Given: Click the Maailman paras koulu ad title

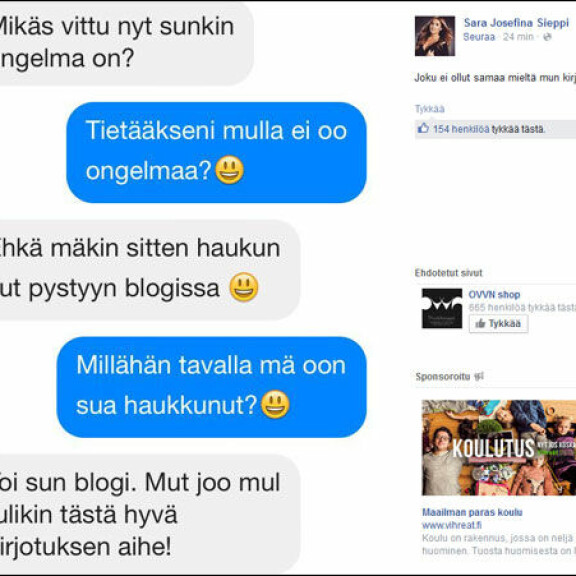Looking at the screenshot, I should 472,512.
